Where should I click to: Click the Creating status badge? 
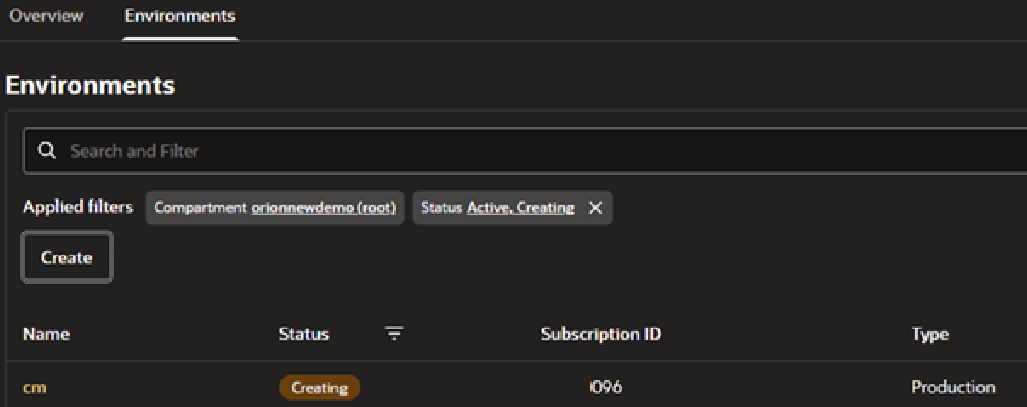(x=320, y=387)
